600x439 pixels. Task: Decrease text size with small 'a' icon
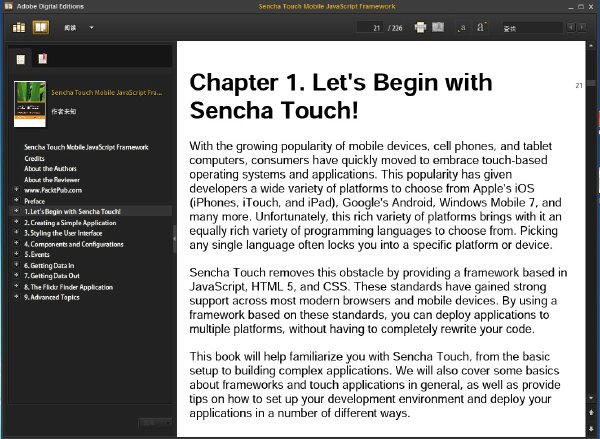pyautogui.click(x=462, y=28)
